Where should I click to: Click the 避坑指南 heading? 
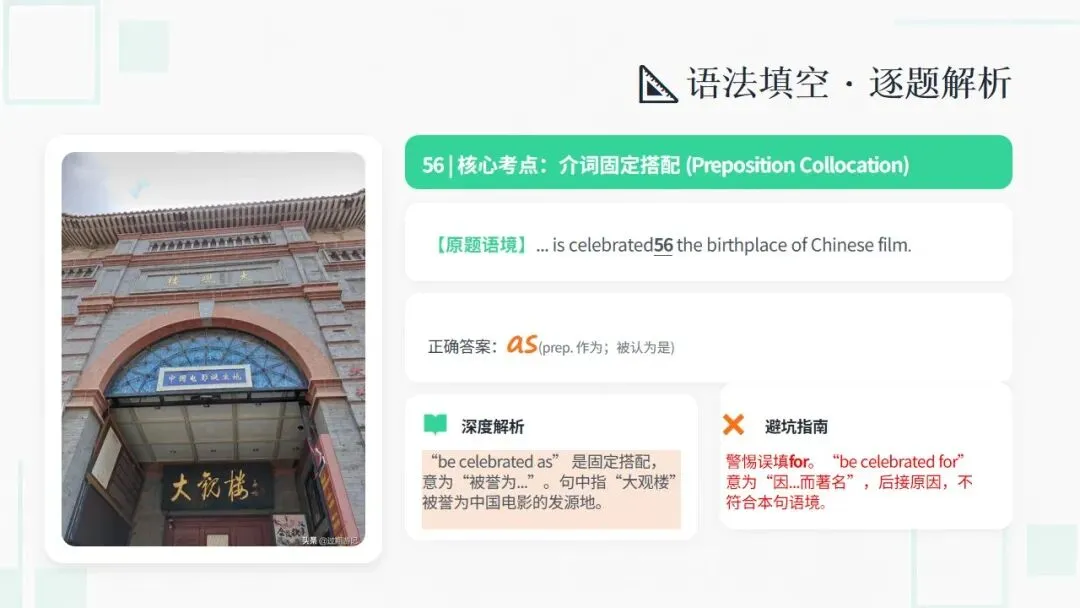click(796, 427)
